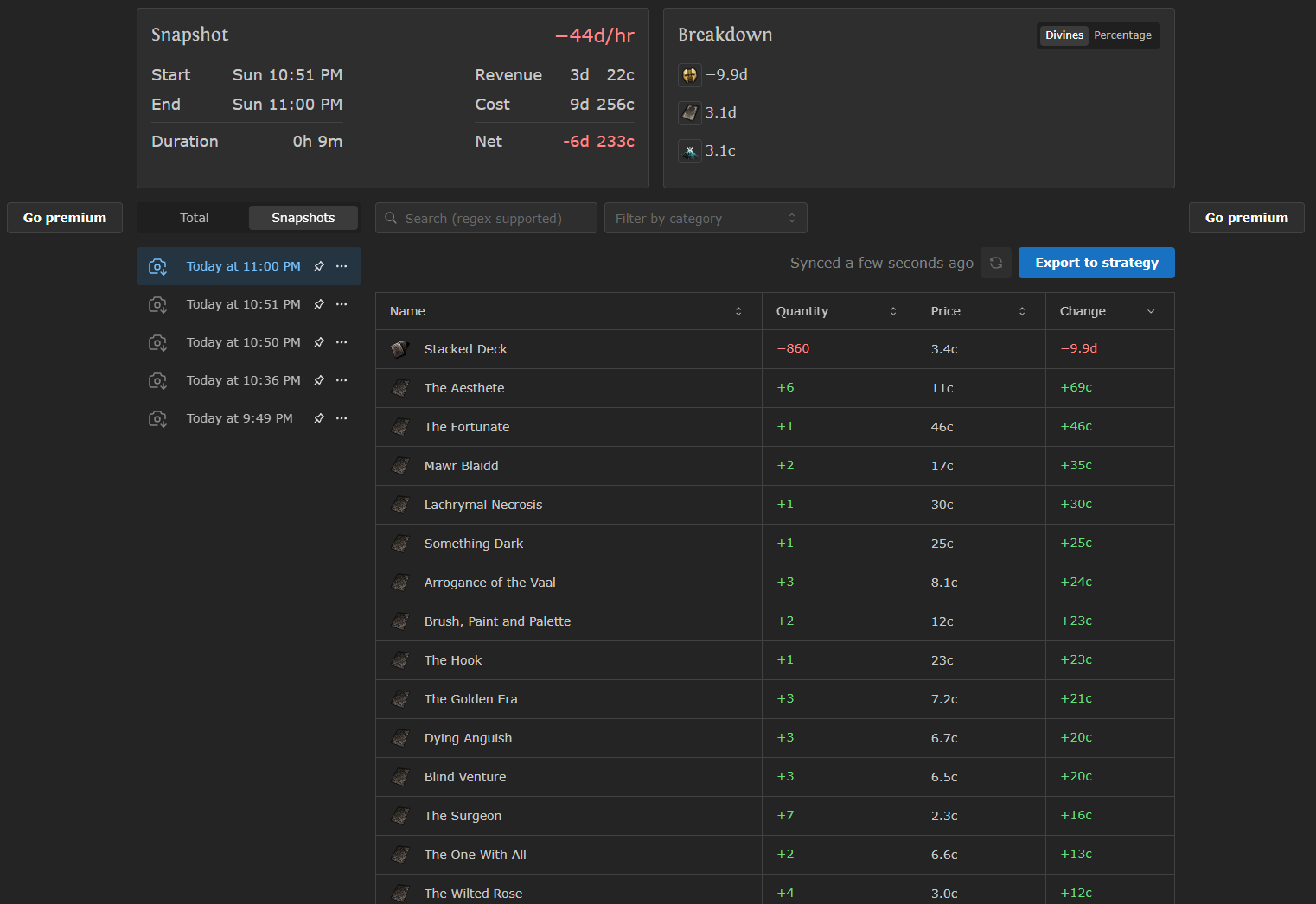Sort table by Quantity column
This screenshot has width=1316, height=904.
click(839, 311)
